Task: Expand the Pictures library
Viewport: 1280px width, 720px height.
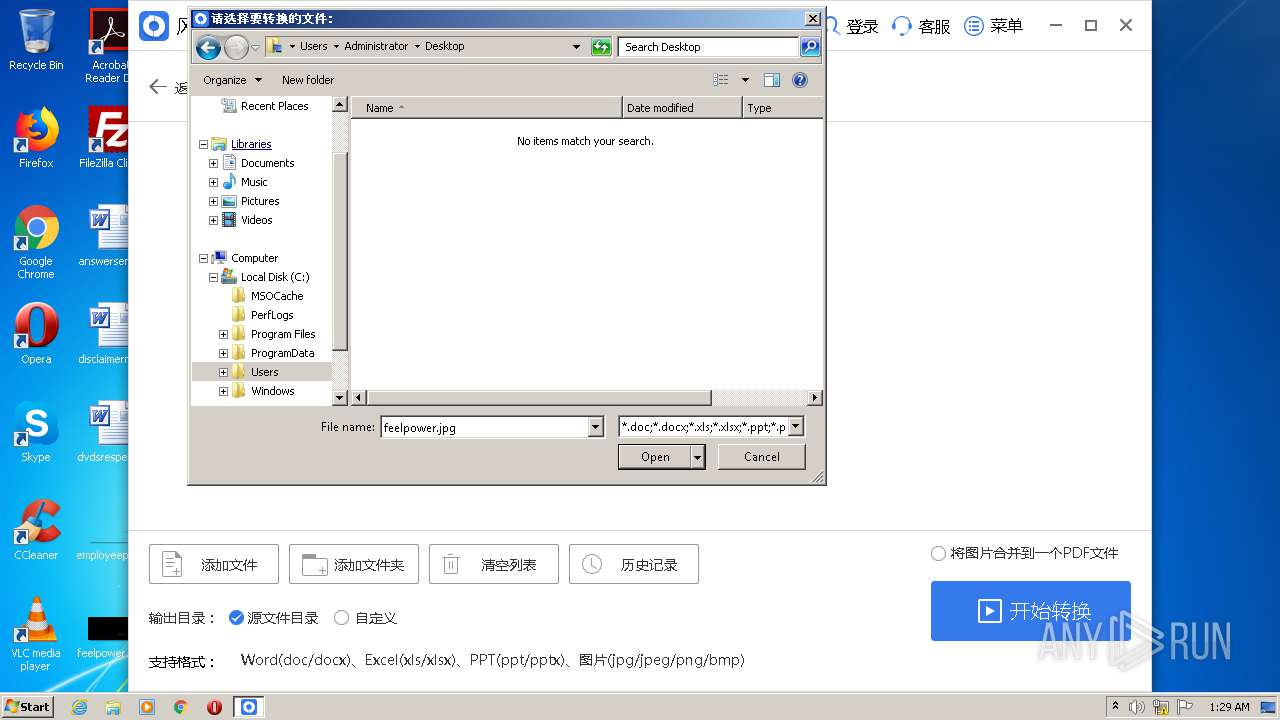Action: click(x=213, y=201)
